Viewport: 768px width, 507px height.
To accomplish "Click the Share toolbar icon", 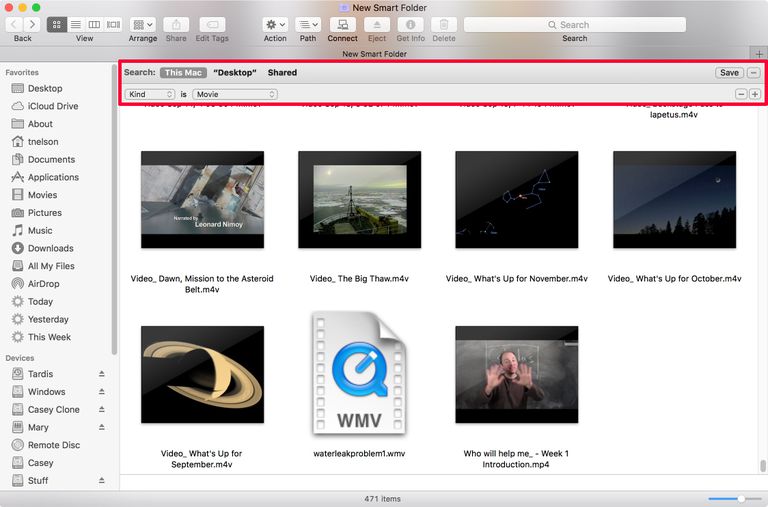I will pyautogui.click(x=176, y=24).
